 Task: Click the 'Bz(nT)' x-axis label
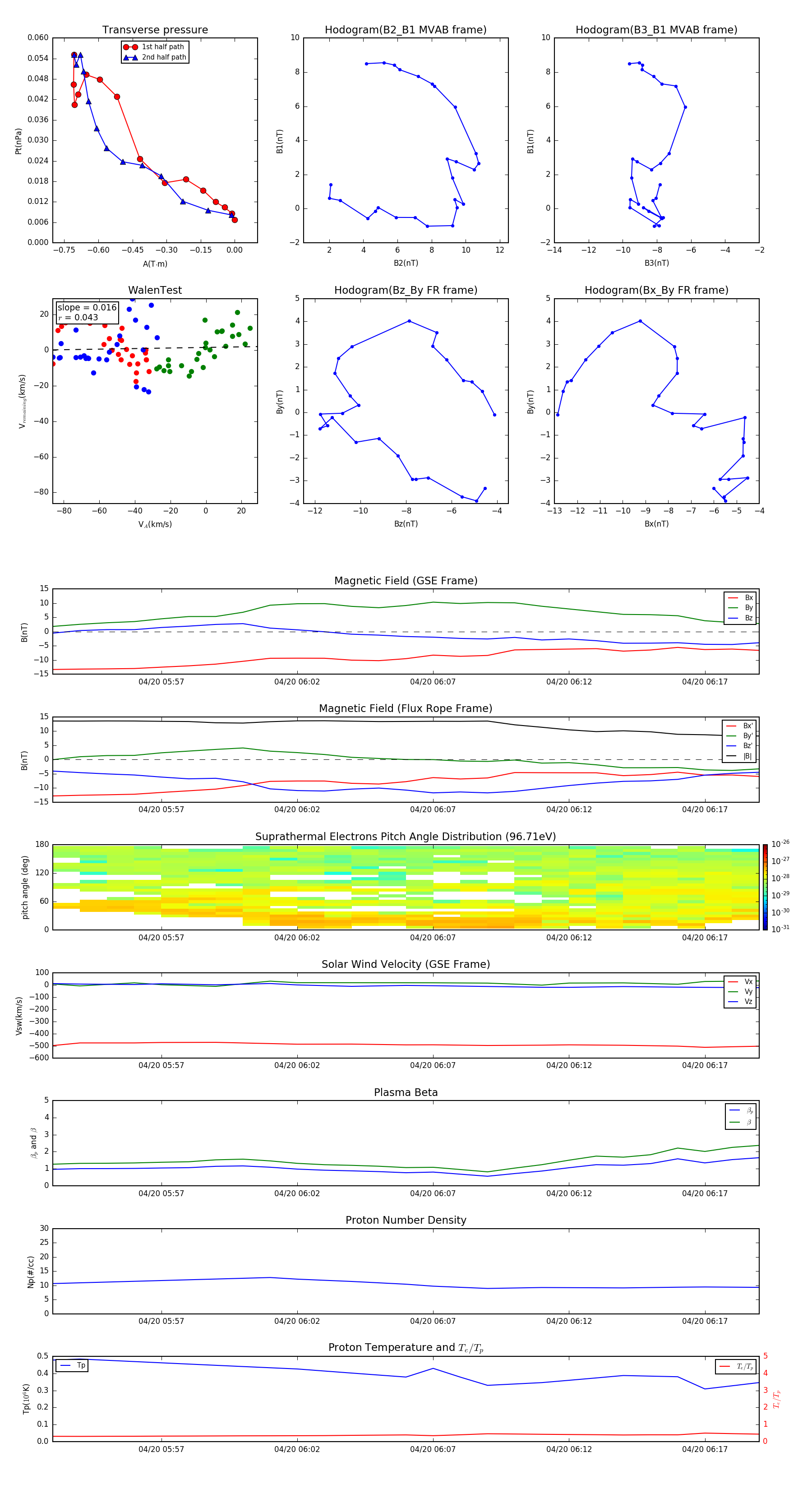pyautogui.click(x=406, y=524)
